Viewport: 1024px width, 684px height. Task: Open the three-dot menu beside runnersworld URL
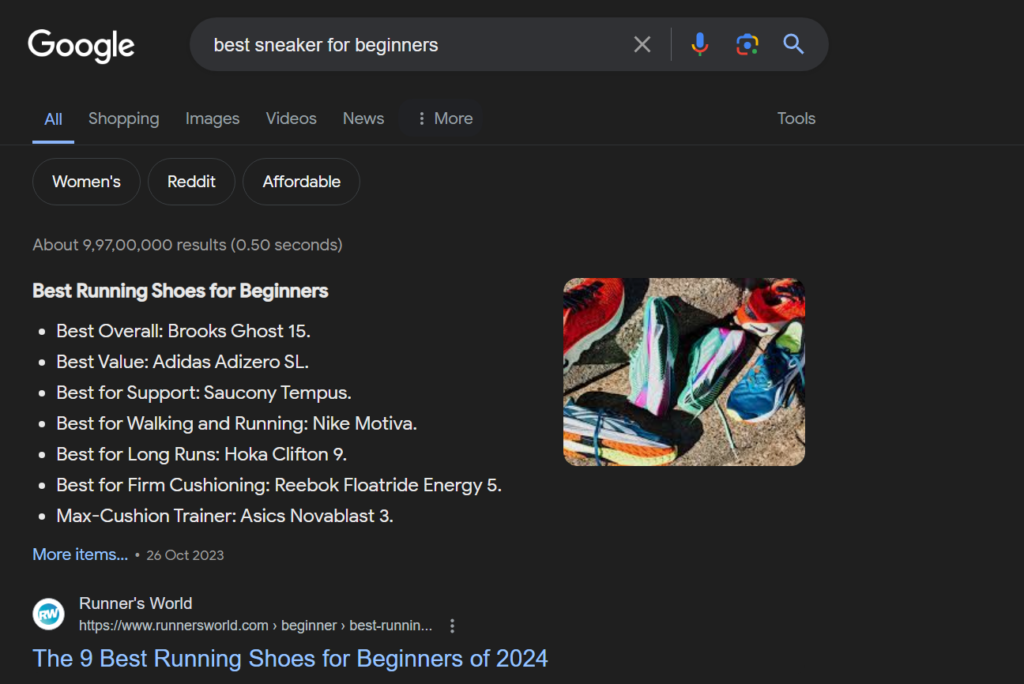pos(452,626)
